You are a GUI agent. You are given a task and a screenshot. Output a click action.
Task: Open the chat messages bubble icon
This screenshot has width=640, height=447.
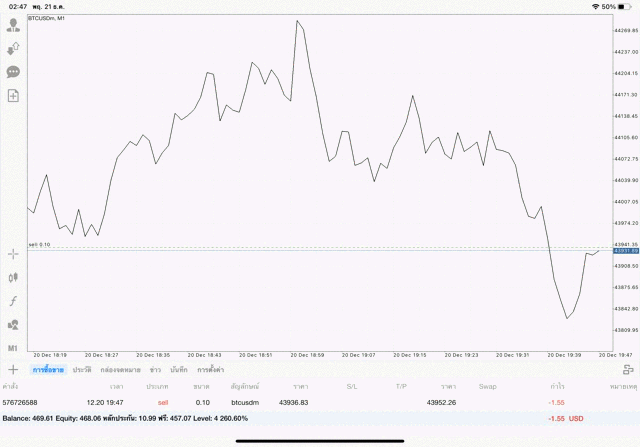pyautogui.click(x=13, y=72)
